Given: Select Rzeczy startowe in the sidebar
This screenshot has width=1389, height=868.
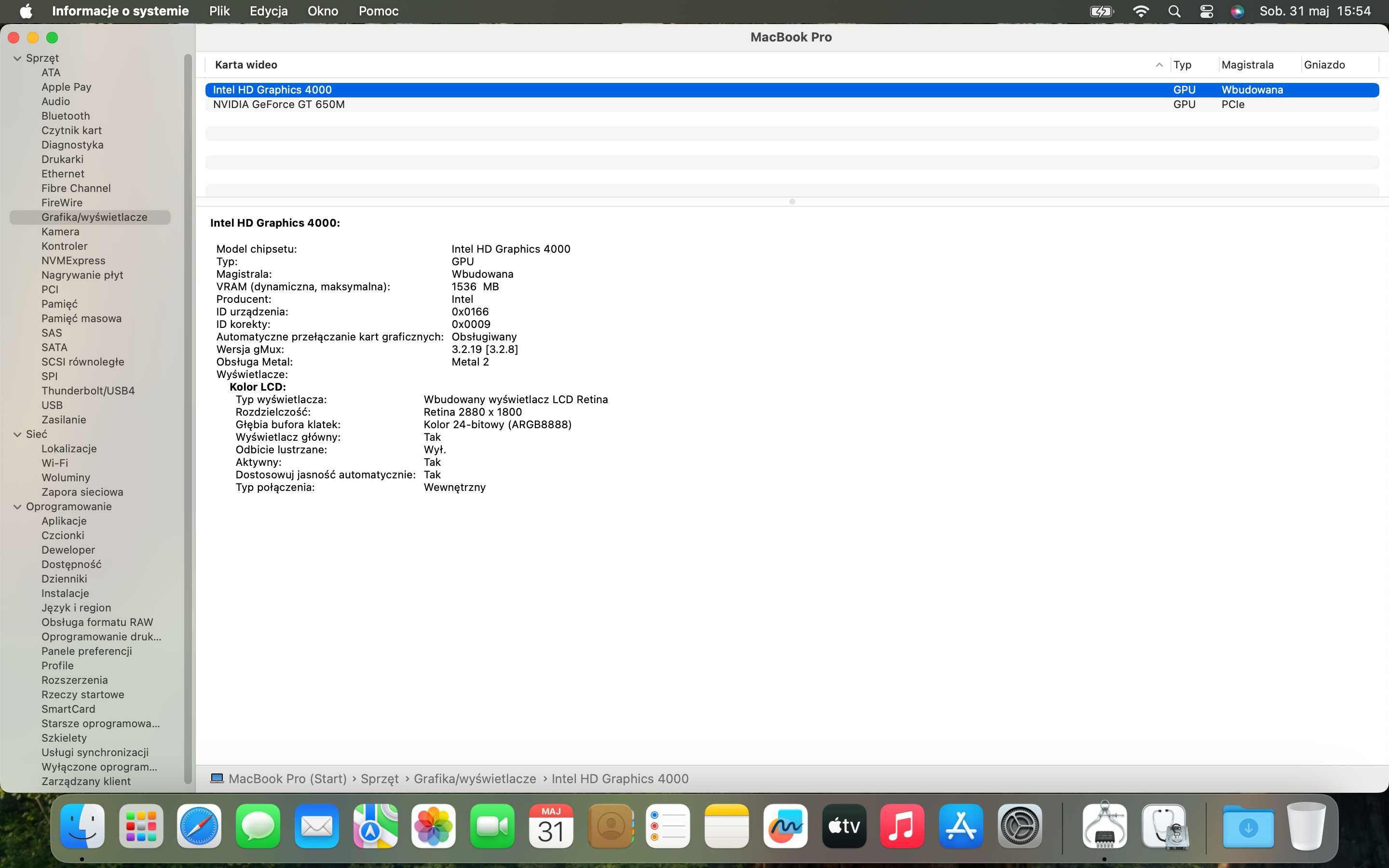Looking at the screenshot, I should [82, 694].
